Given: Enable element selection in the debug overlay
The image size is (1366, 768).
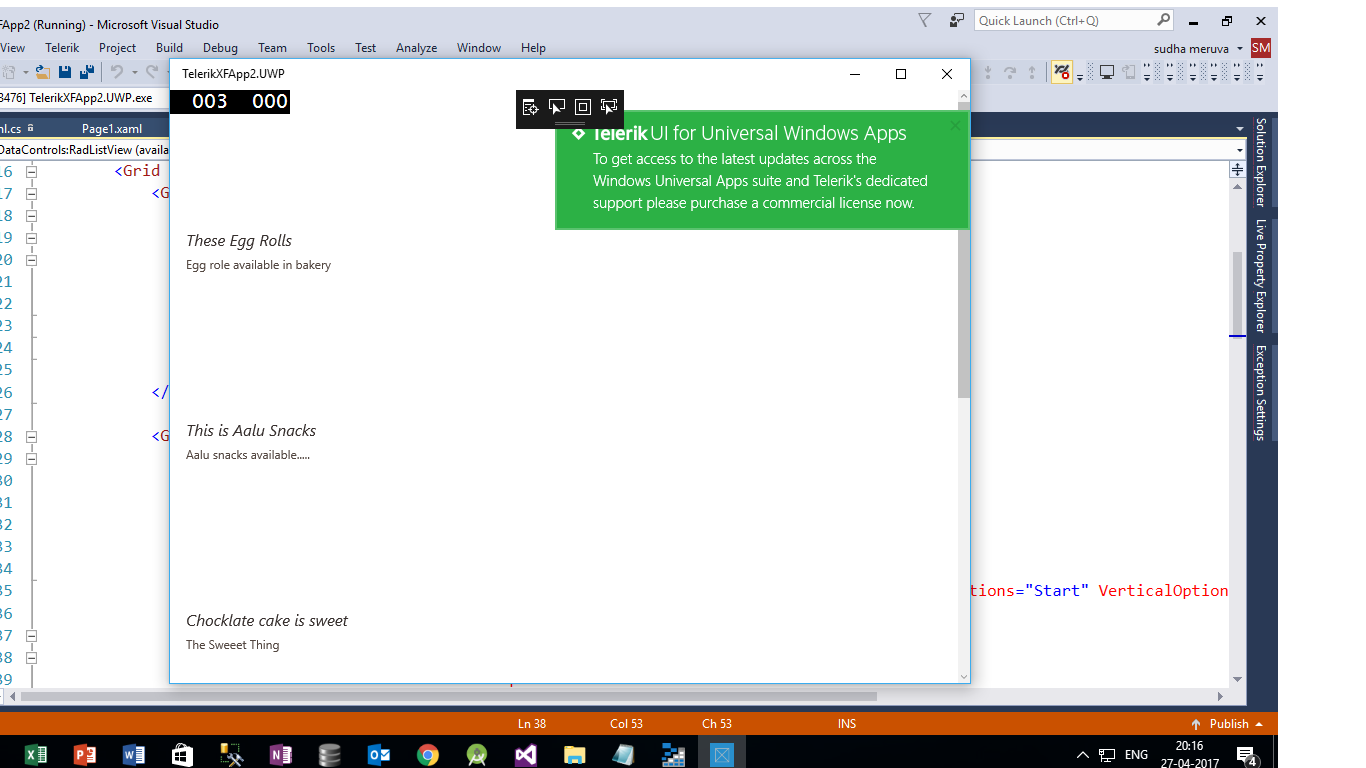Looking at the screenshot, I should 557,107.
